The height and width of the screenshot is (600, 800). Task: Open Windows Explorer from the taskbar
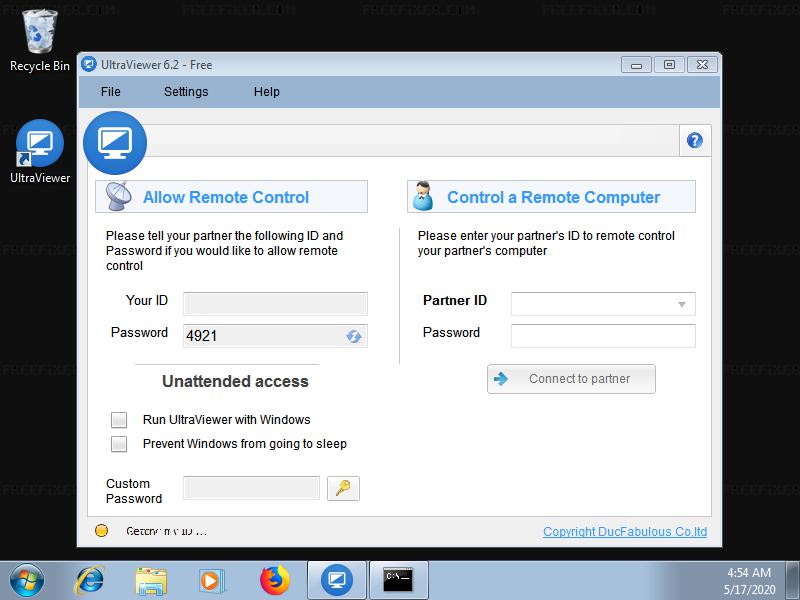coord(151,581)
